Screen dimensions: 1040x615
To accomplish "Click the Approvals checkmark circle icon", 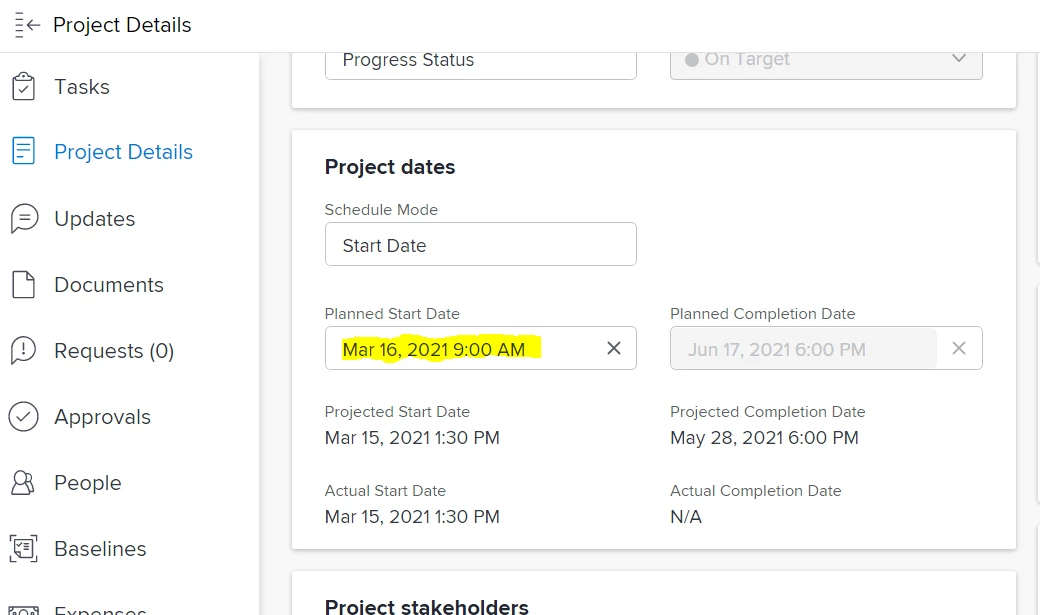I will (x=24, y=417).
